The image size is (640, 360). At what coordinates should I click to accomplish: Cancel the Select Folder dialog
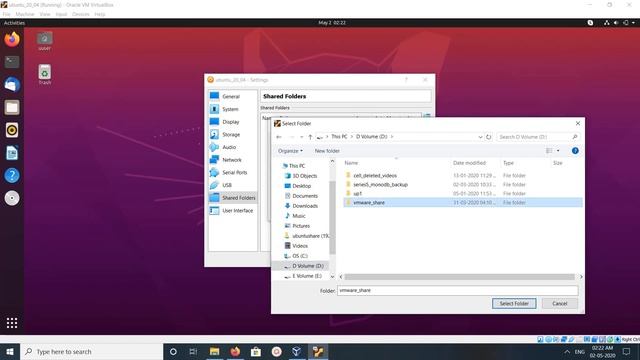coord(560,304)
